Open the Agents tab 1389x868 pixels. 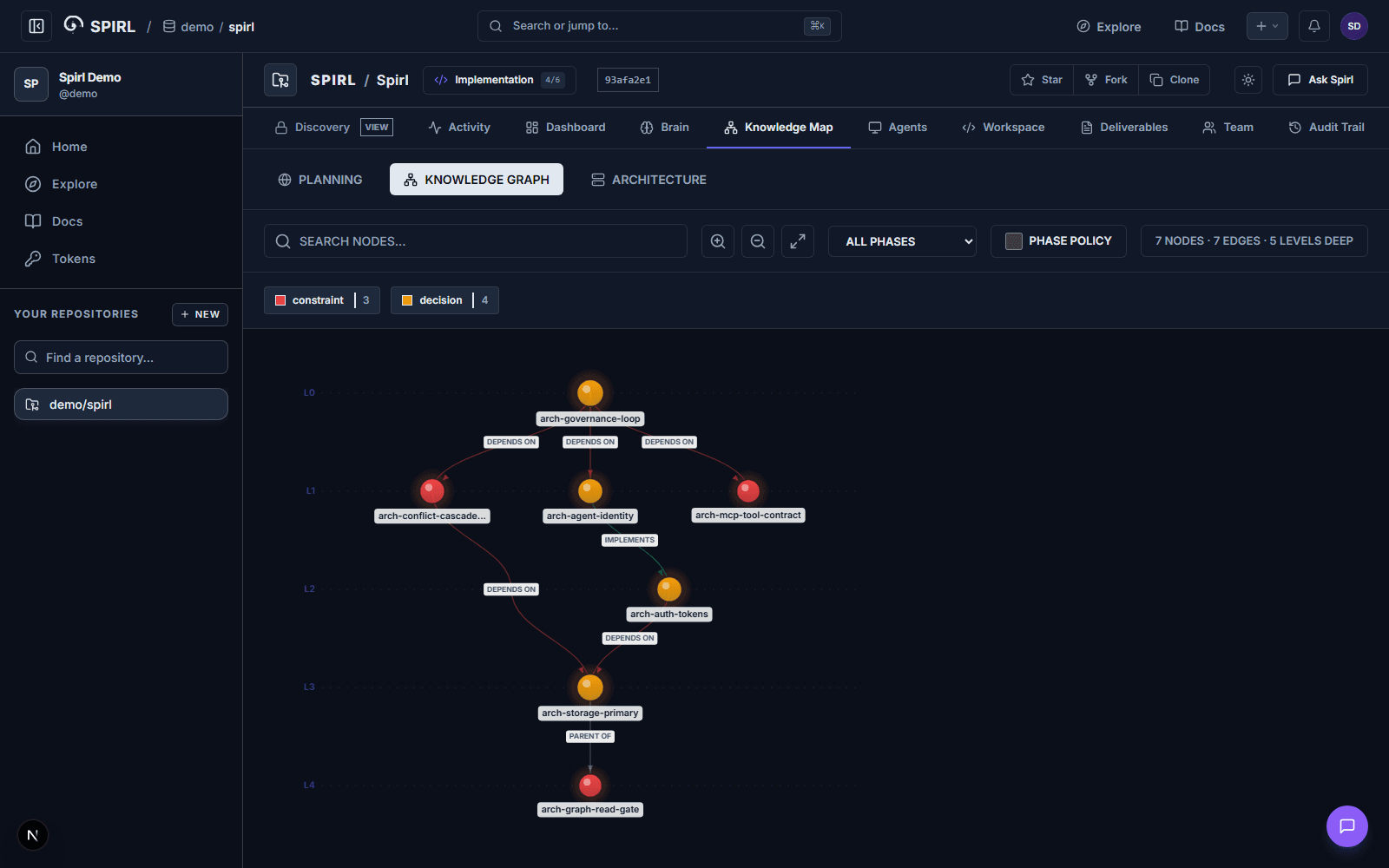tap(898, 128)
